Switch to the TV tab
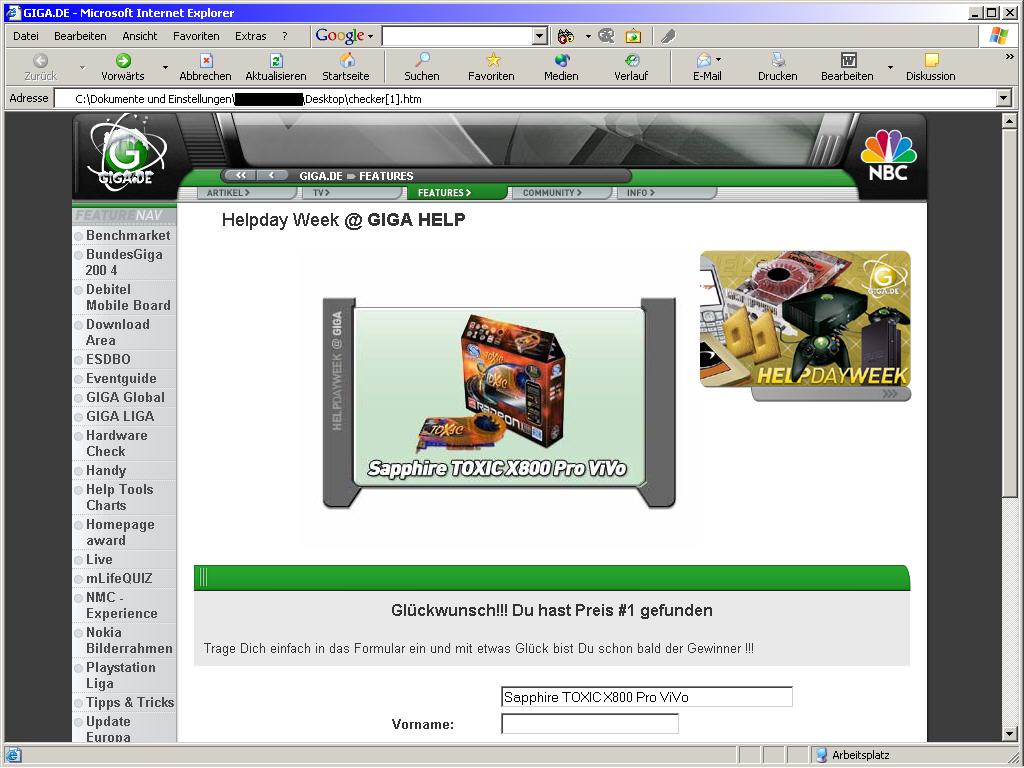The image size is (1024, 768). point(351,193)
